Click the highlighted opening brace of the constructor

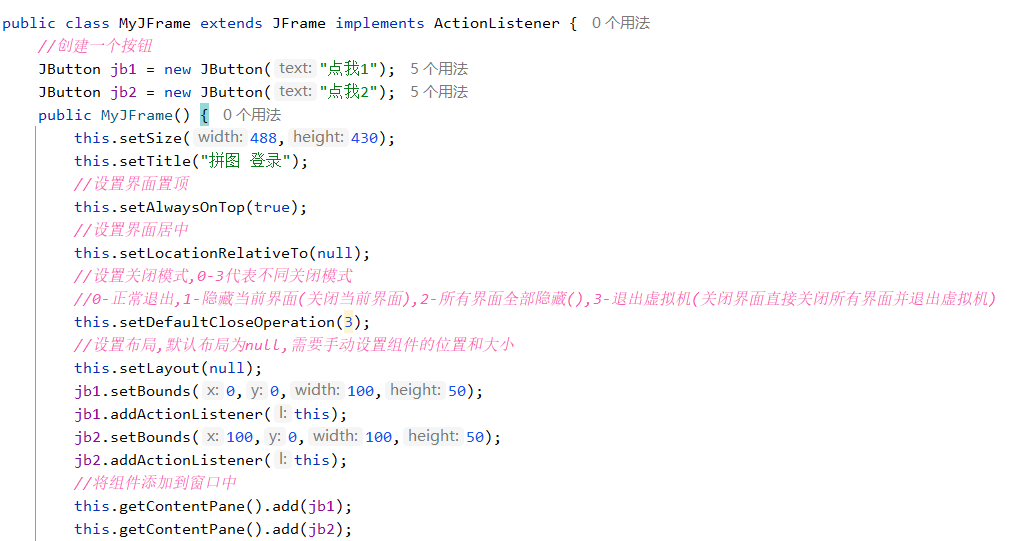coord(205,115)
